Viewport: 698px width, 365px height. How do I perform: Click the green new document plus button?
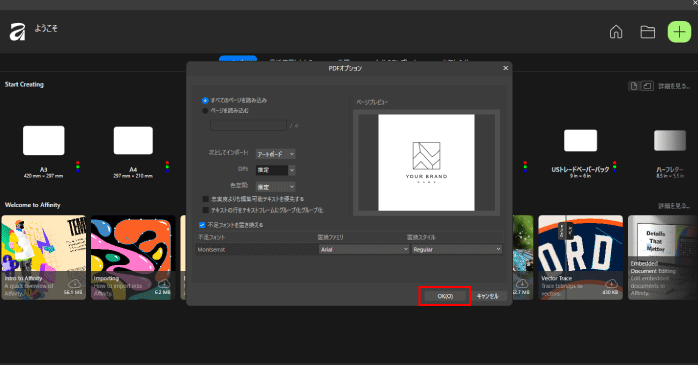click(x=679, y=32)
